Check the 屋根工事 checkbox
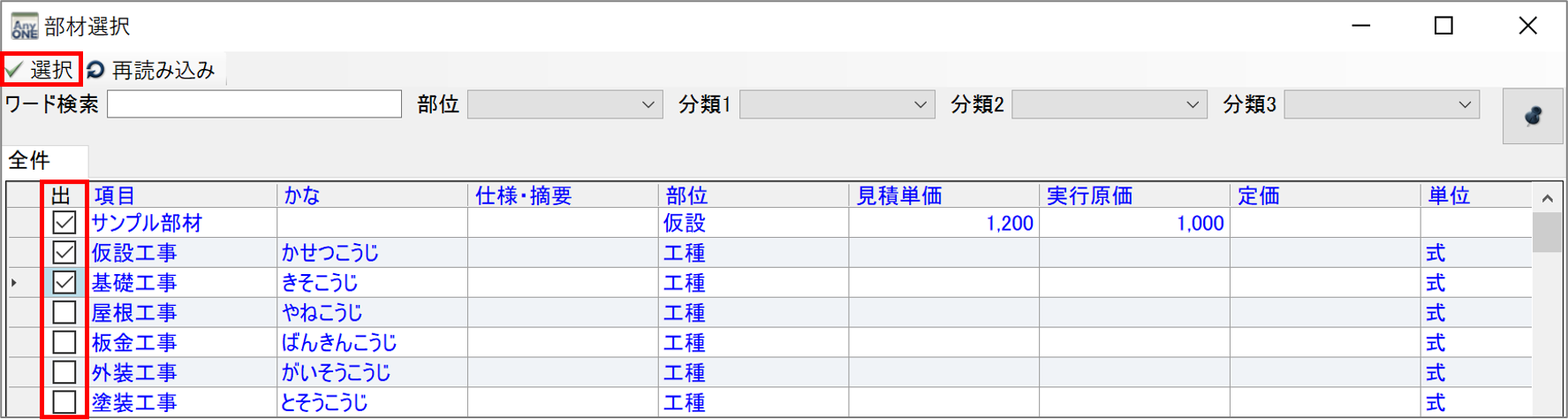 64,313
